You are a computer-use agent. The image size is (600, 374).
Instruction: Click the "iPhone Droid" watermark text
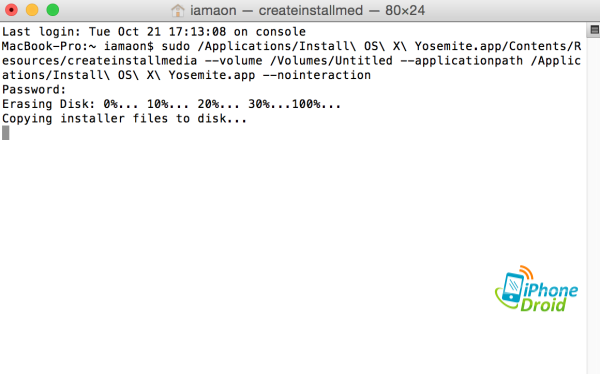[549, 297]
